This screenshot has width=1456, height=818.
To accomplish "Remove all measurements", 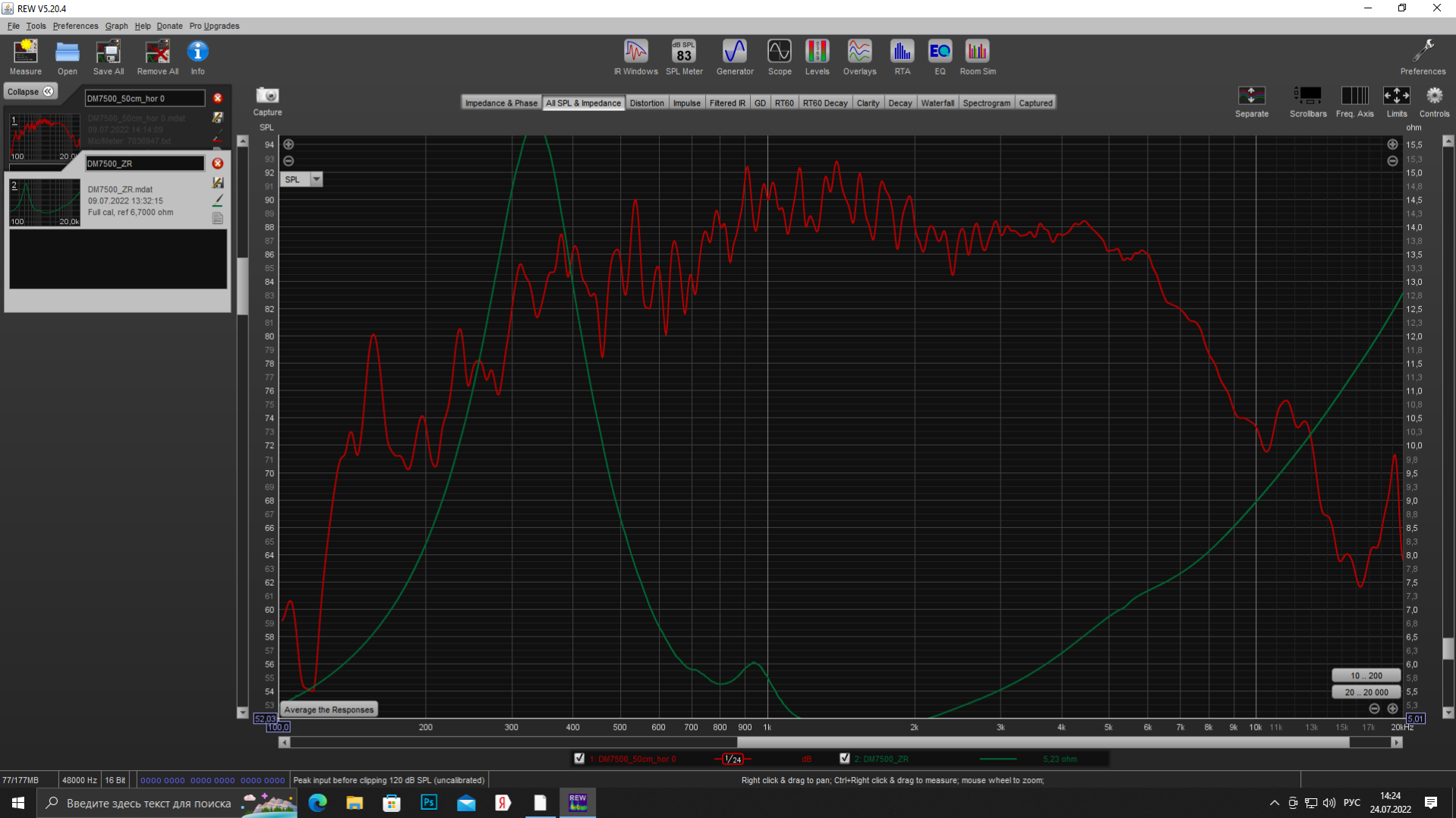I will coord(157,58).
